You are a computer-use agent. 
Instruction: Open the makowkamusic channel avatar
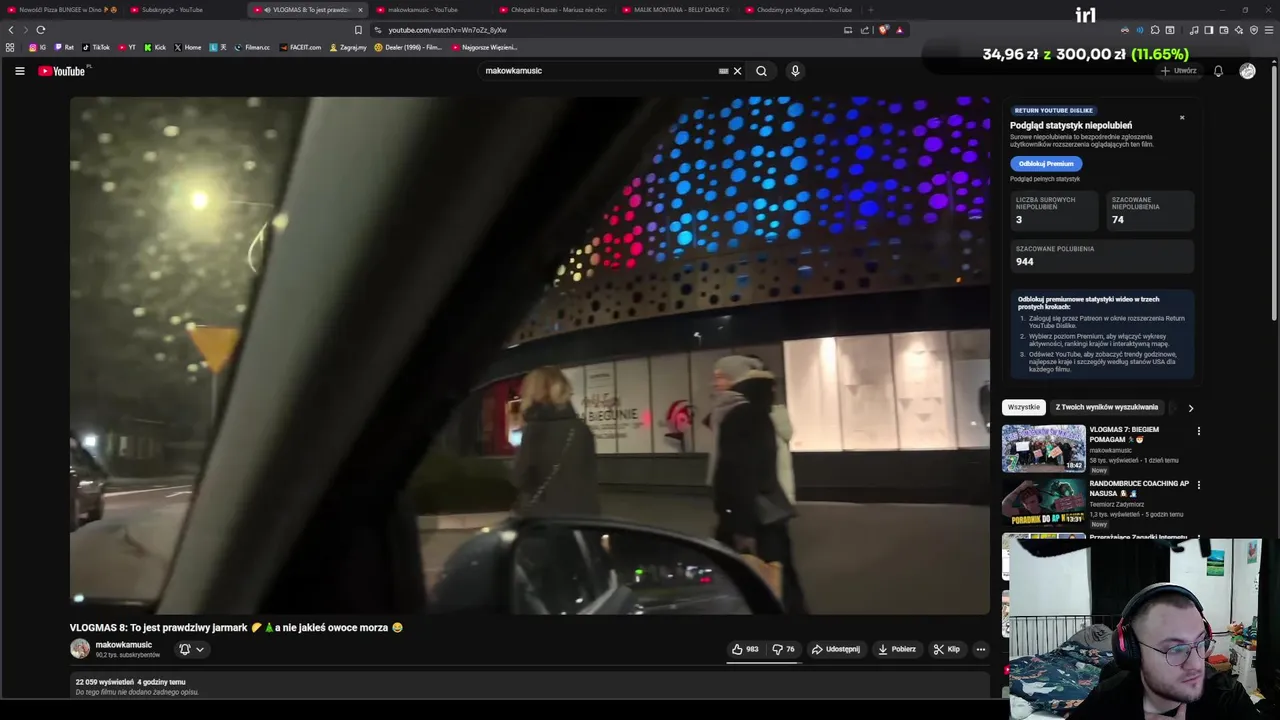[80, 649]
